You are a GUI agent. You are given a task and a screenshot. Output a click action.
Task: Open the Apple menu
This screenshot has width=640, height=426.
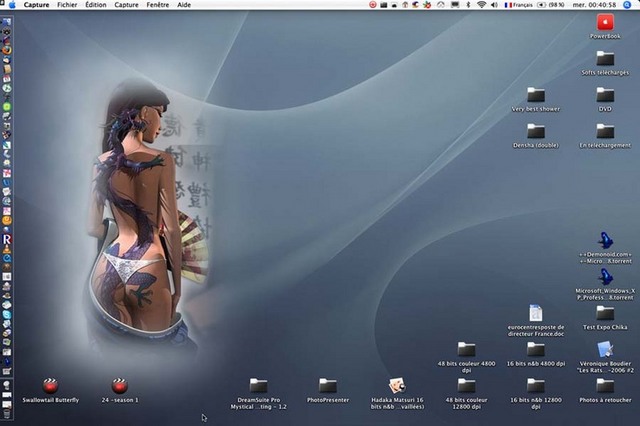coord(12,5)
